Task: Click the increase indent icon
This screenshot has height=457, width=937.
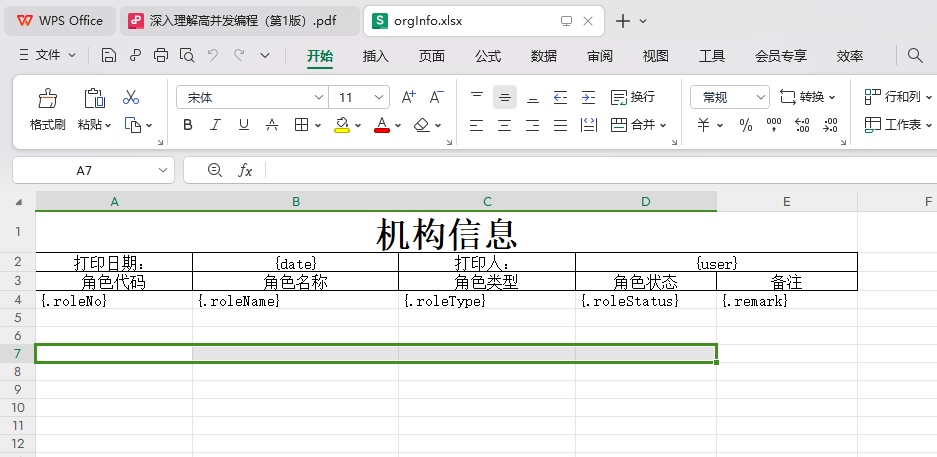Action: [588, 97]
